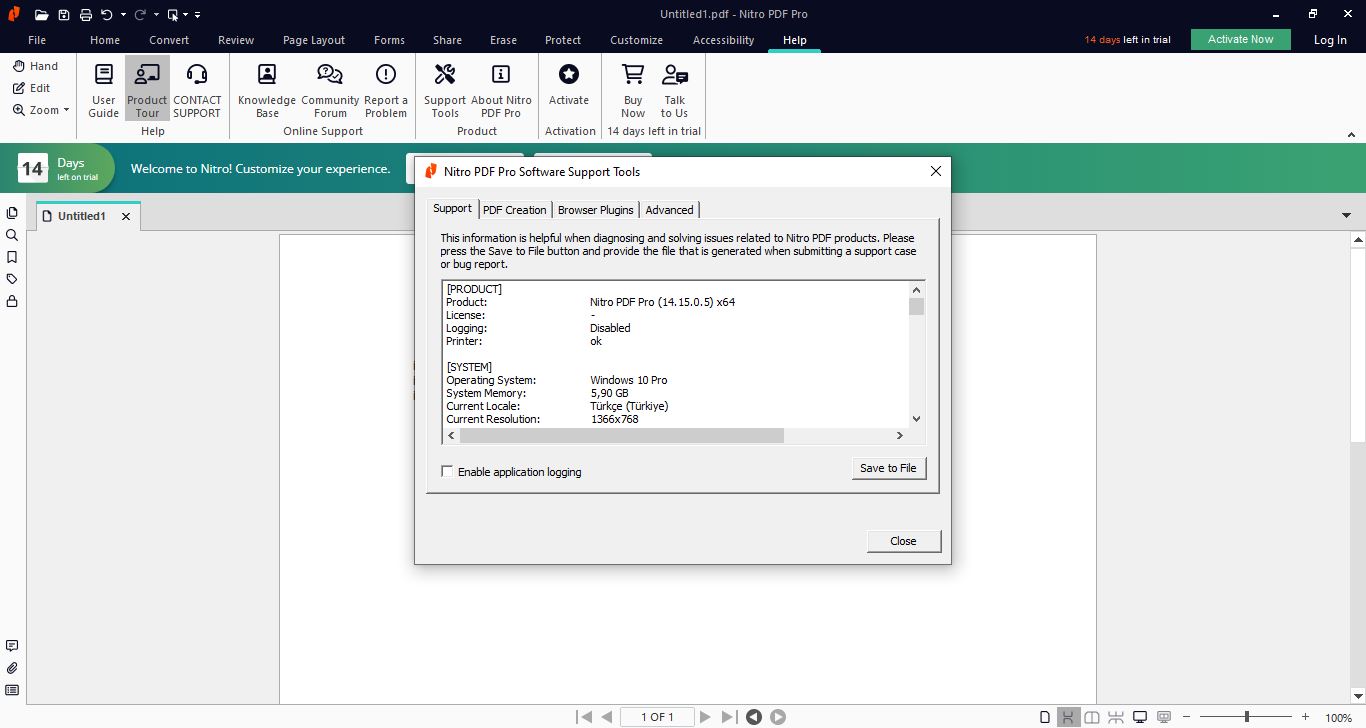Click the full screen monitor icon
The width and height of the screenshot is (1366, 728).
(1139, 717)
